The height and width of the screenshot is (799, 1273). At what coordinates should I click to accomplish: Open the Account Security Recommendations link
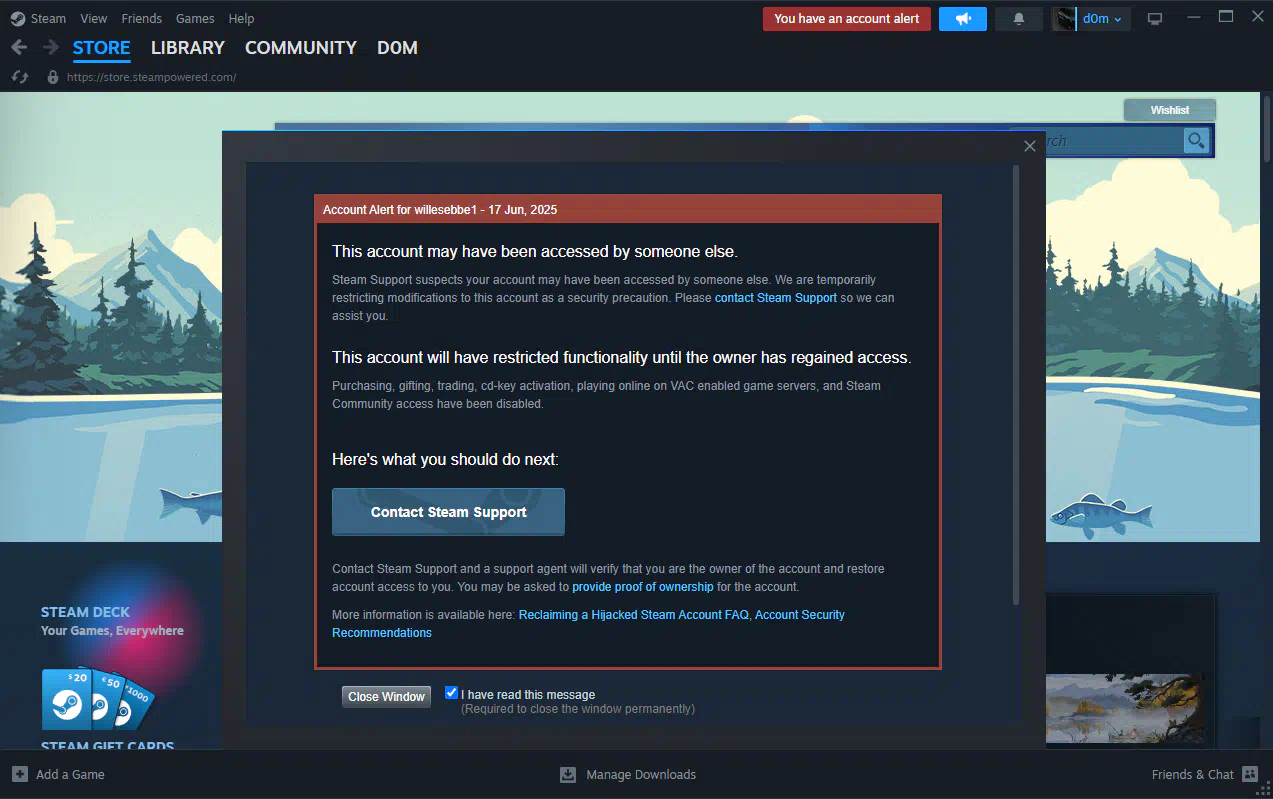pos(588,624)
